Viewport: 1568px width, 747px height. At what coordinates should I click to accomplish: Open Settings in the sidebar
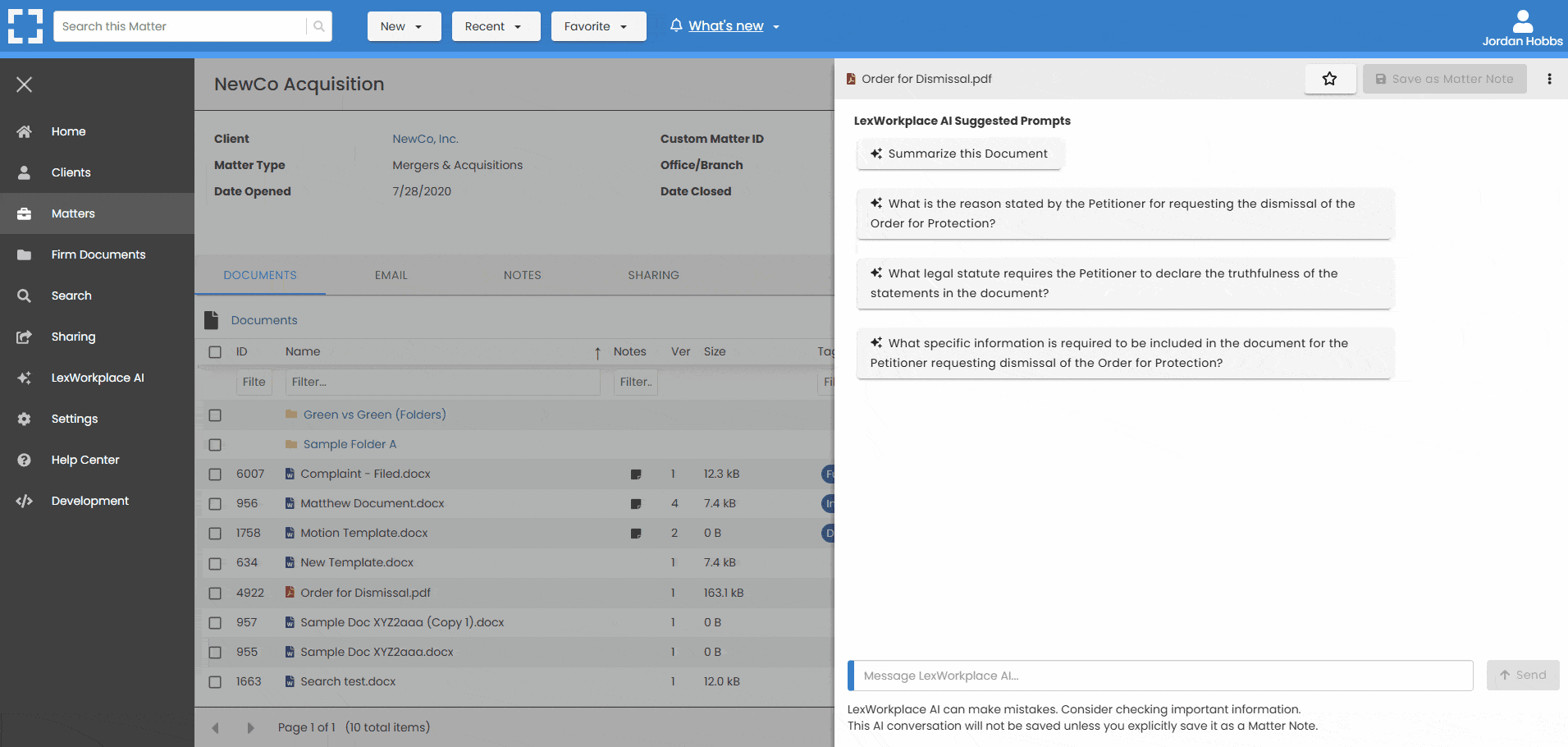point(97,419)
